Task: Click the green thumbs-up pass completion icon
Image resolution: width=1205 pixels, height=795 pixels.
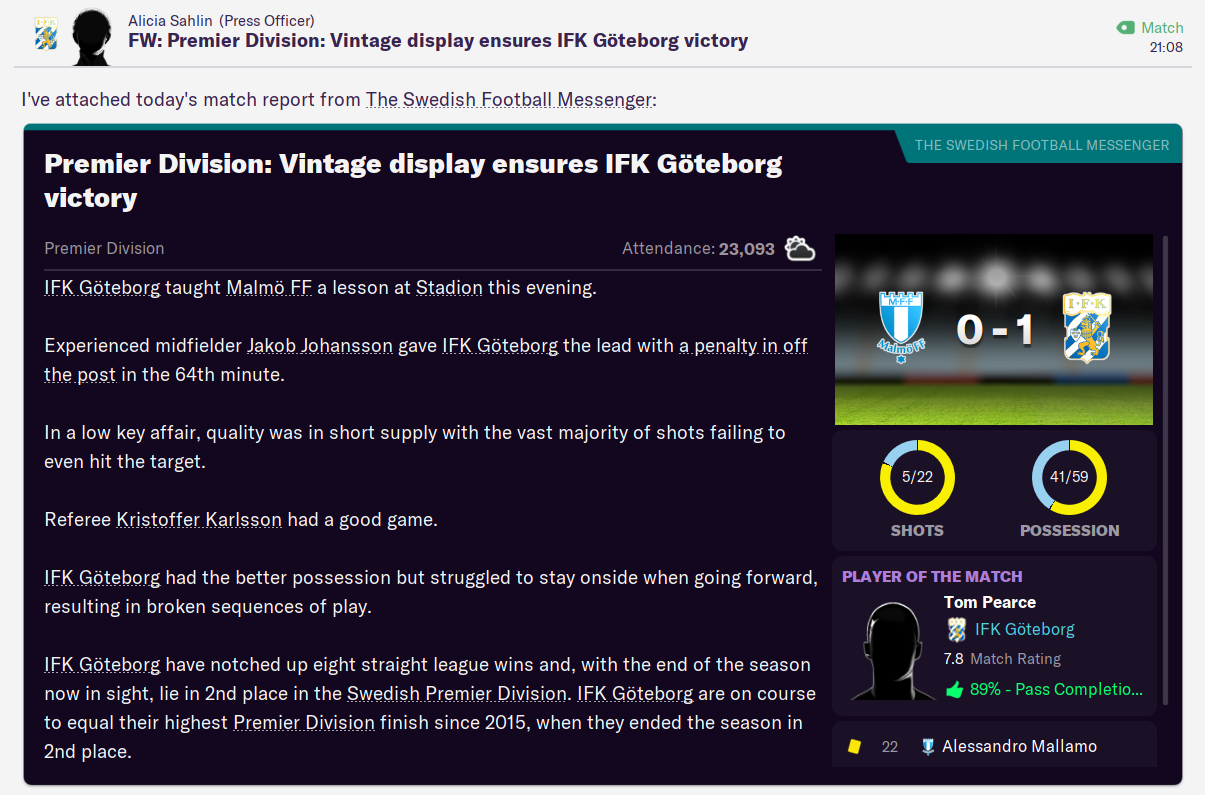Action: (x=954, y=689)
